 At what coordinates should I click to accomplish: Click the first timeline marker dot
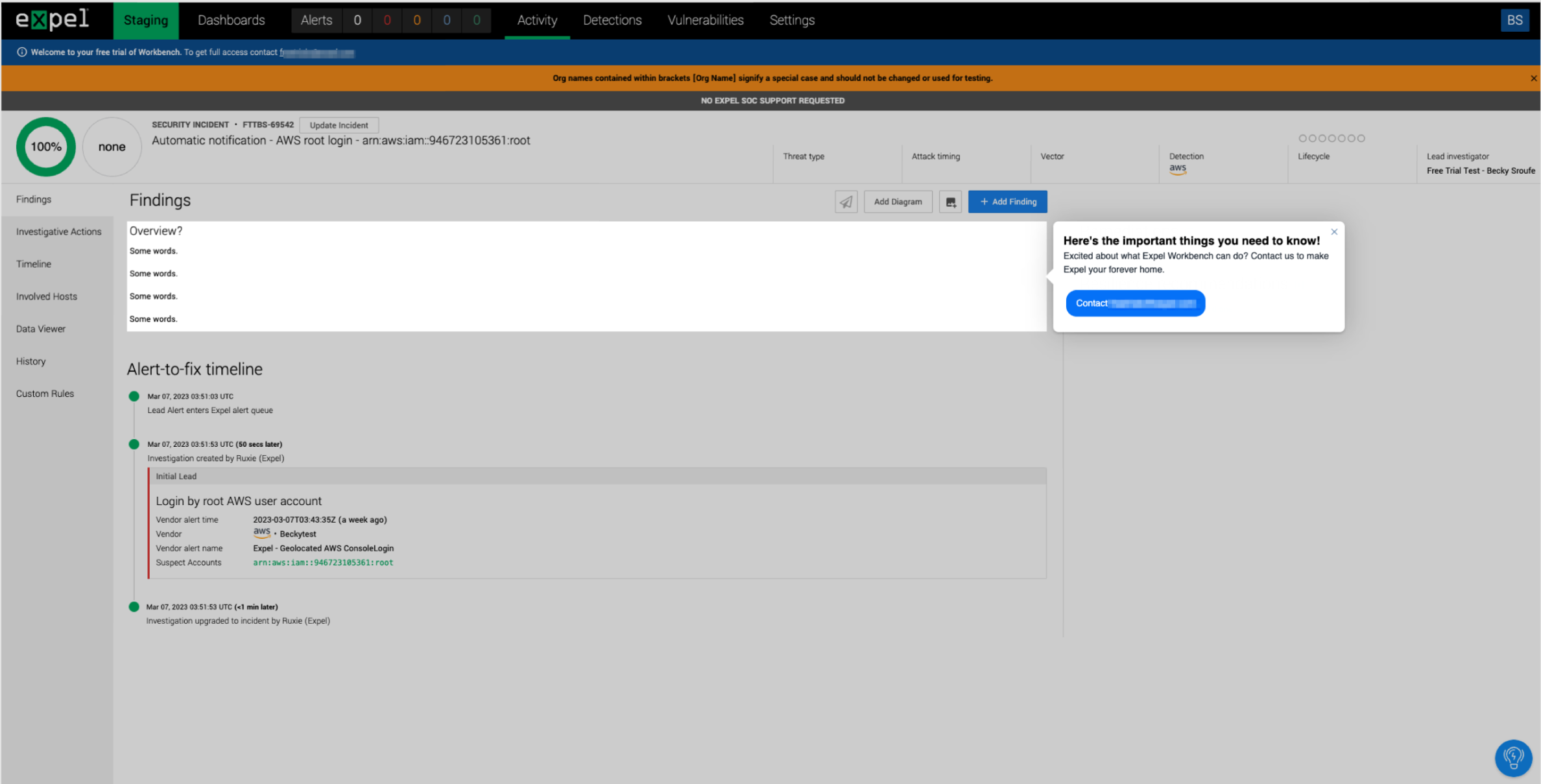(x=134, y=396)
